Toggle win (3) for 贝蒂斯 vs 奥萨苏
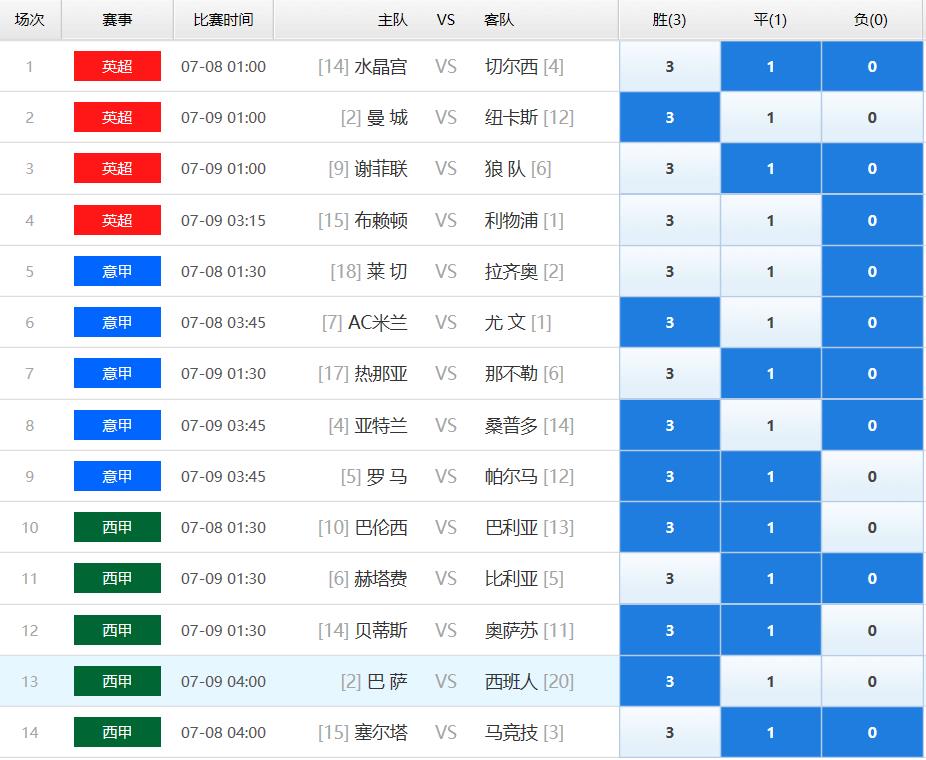This screenshot has width=926, height=760. 670,630
